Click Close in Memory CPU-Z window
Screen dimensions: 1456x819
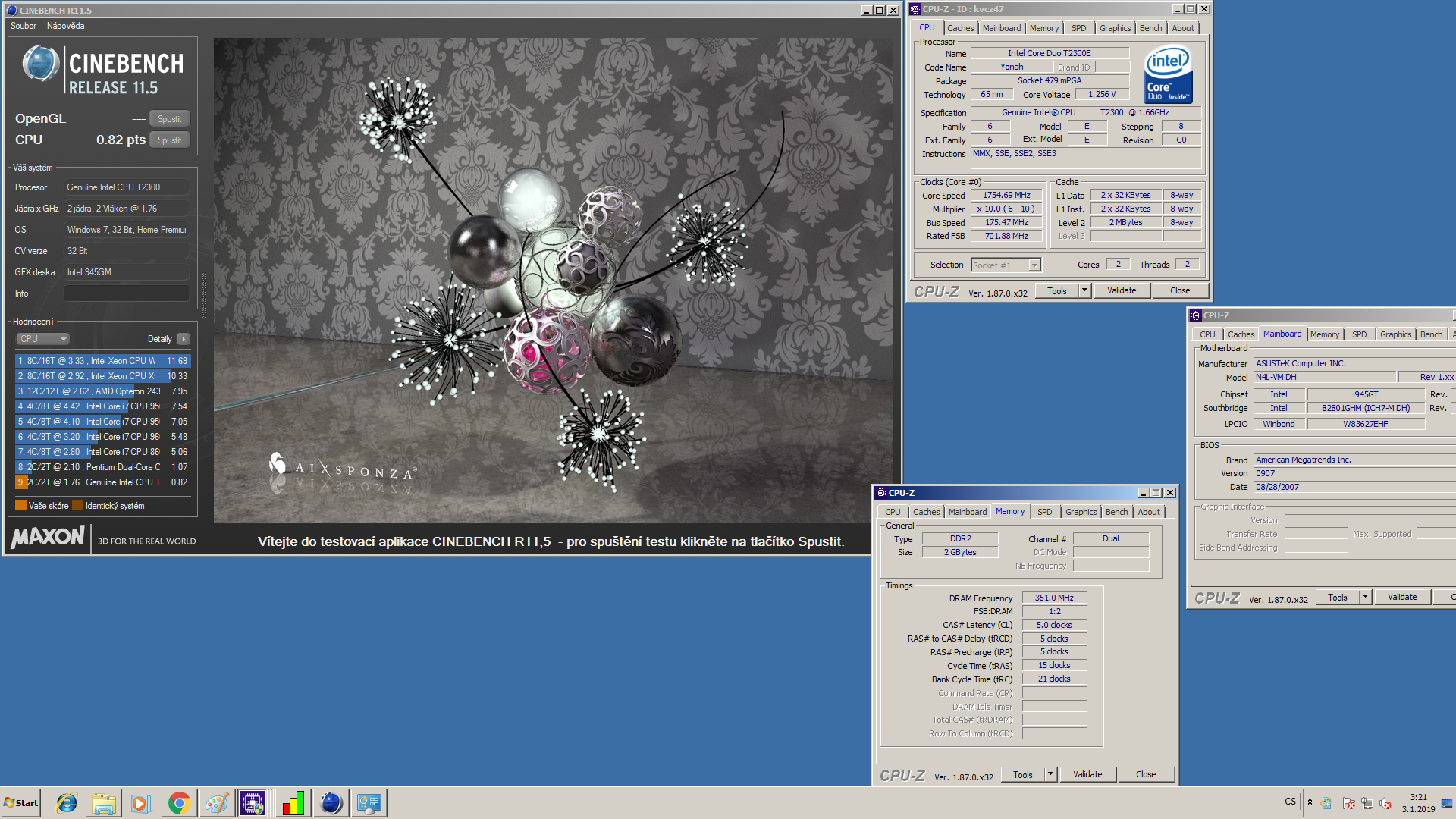[1146, 774]
